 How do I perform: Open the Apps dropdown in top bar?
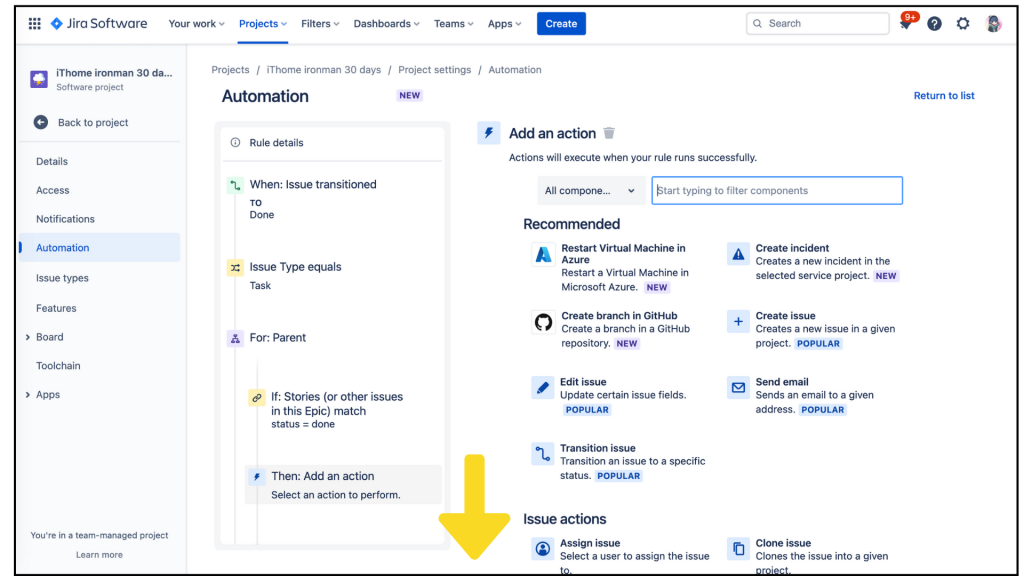[x=504, y=24]
